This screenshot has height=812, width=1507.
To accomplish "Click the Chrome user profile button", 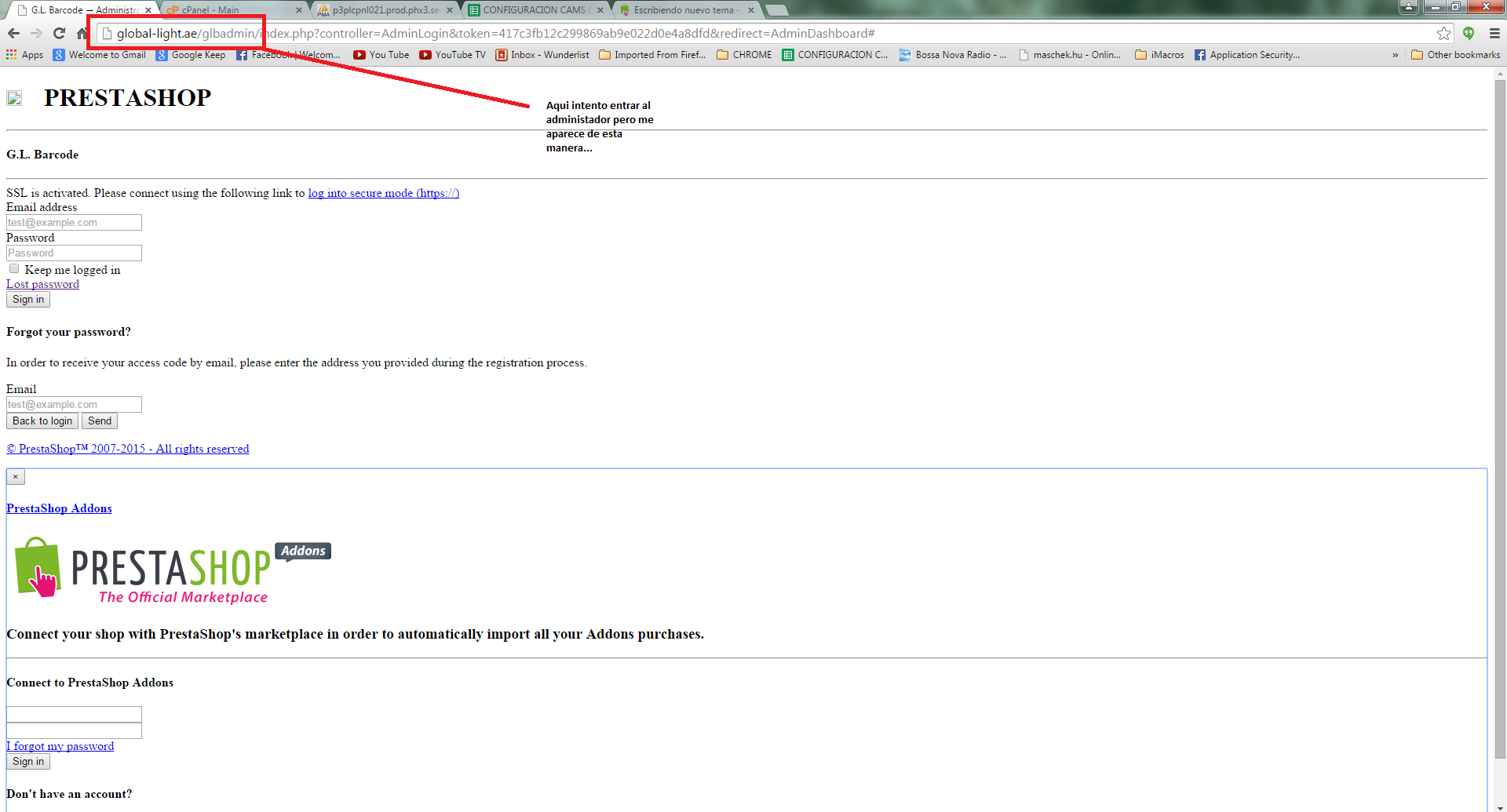I will click(1409, 6).
